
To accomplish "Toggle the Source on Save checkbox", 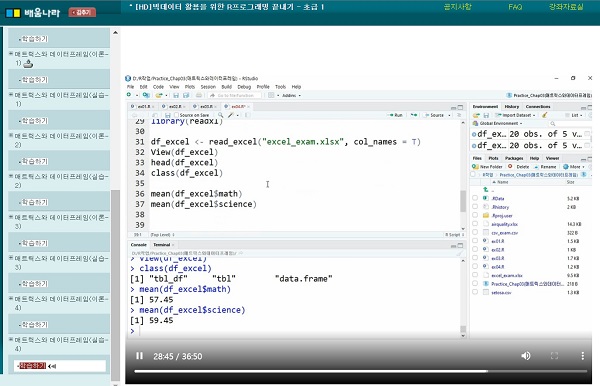I will click(176, 115).
